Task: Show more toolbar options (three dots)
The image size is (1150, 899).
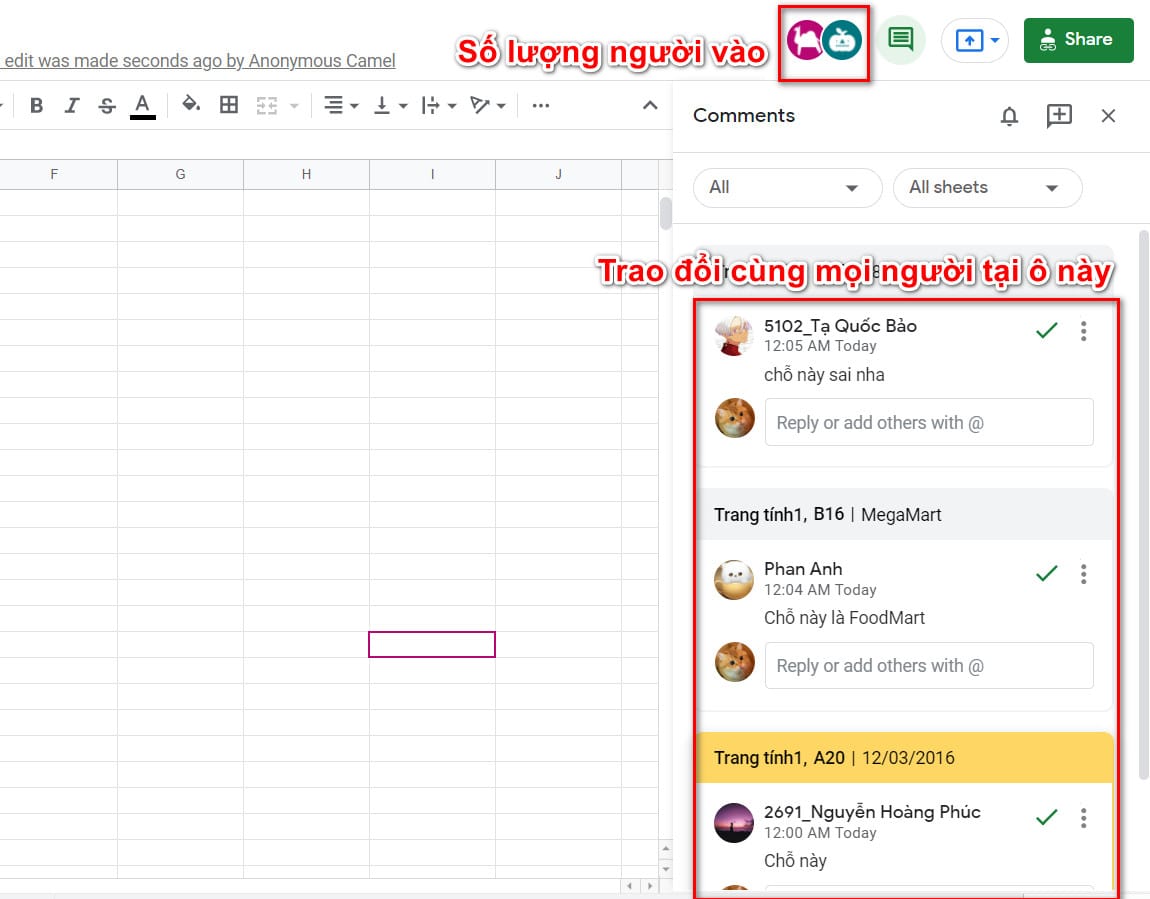Action: pyautogui.click(x=541, y=105)
